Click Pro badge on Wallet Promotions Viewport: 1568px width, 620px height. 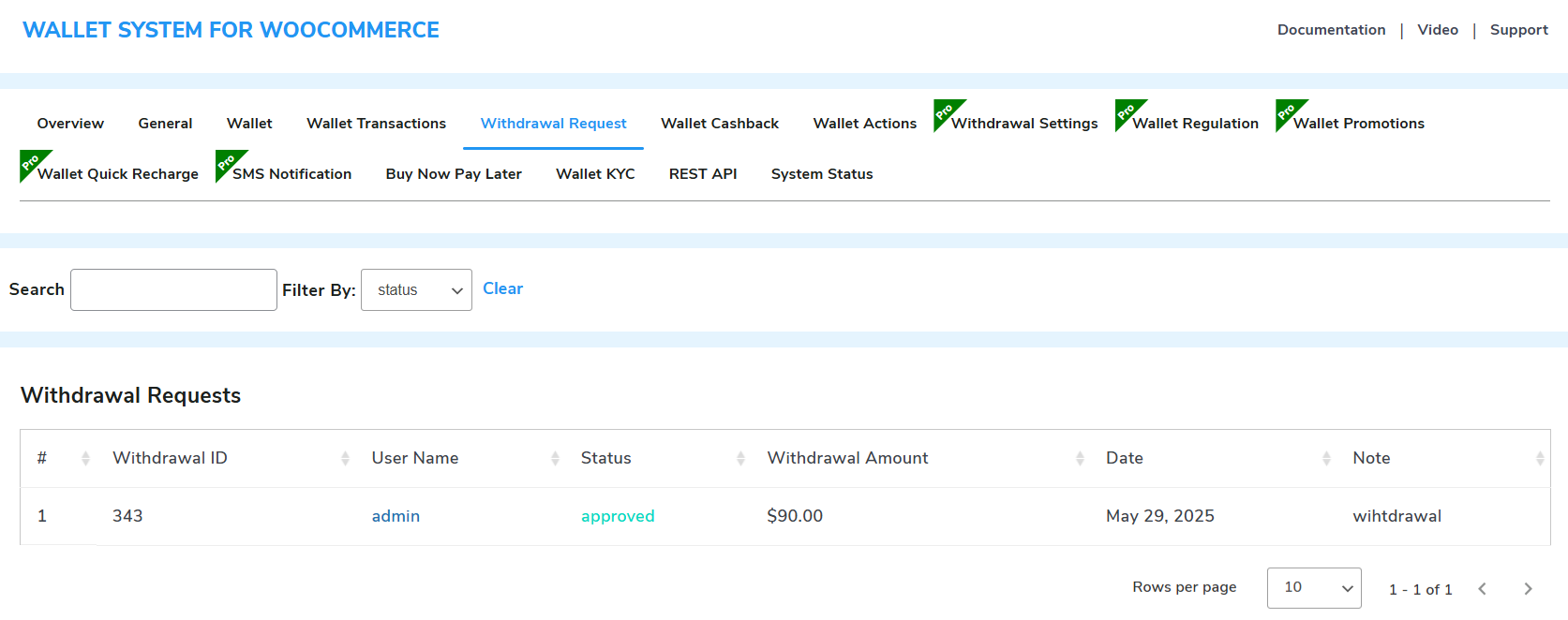click(1287, 111)
